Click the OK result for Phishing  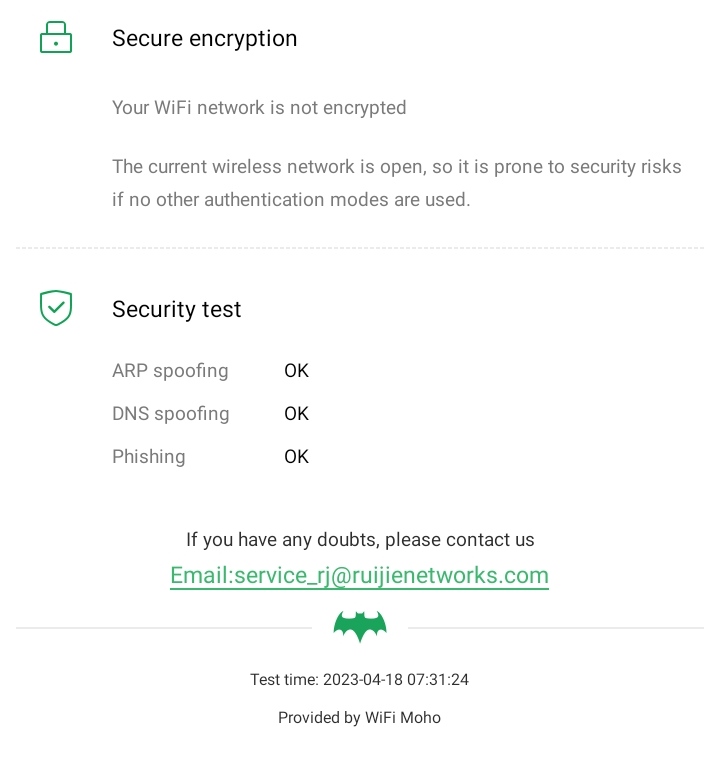pos(296,457)
